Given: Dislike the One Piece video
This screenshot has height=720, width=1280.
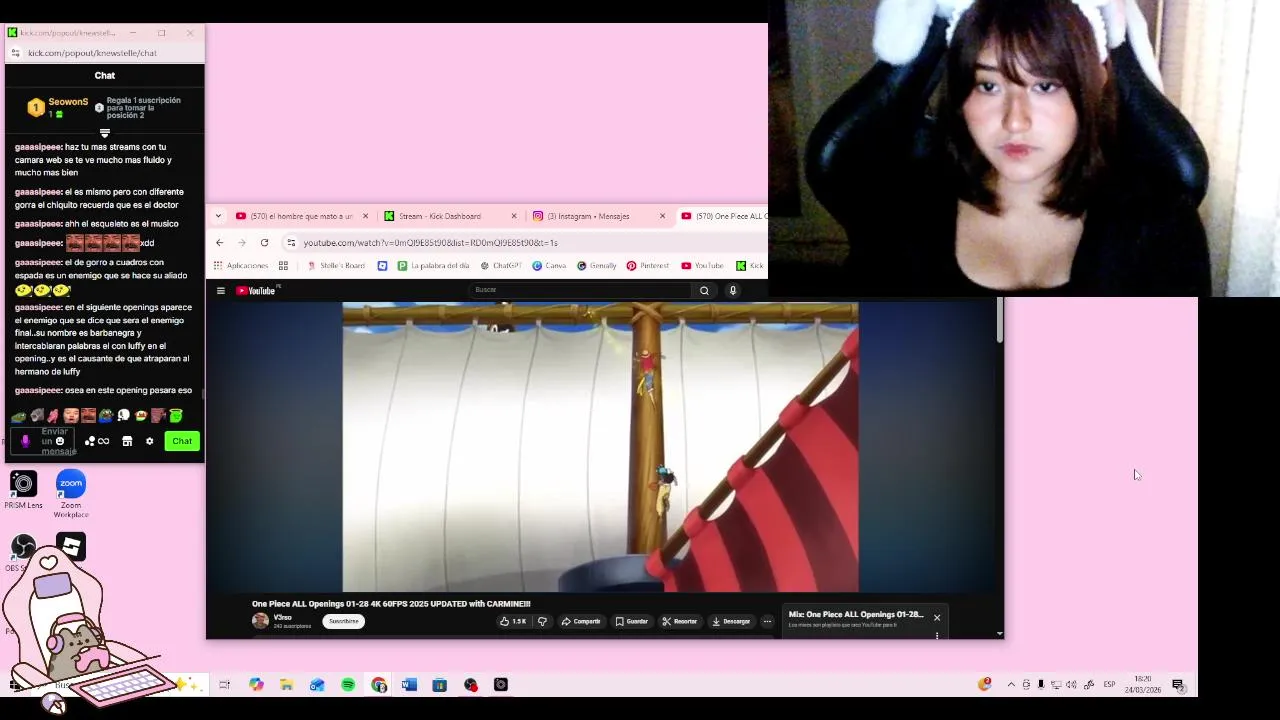Looking at the screenshot, I should (x=542, y=622).
